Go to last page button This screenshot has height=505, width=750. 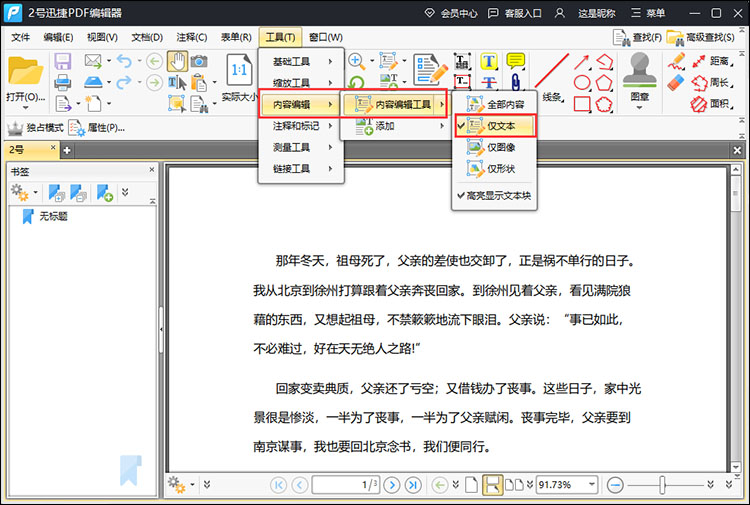[413, 485]
